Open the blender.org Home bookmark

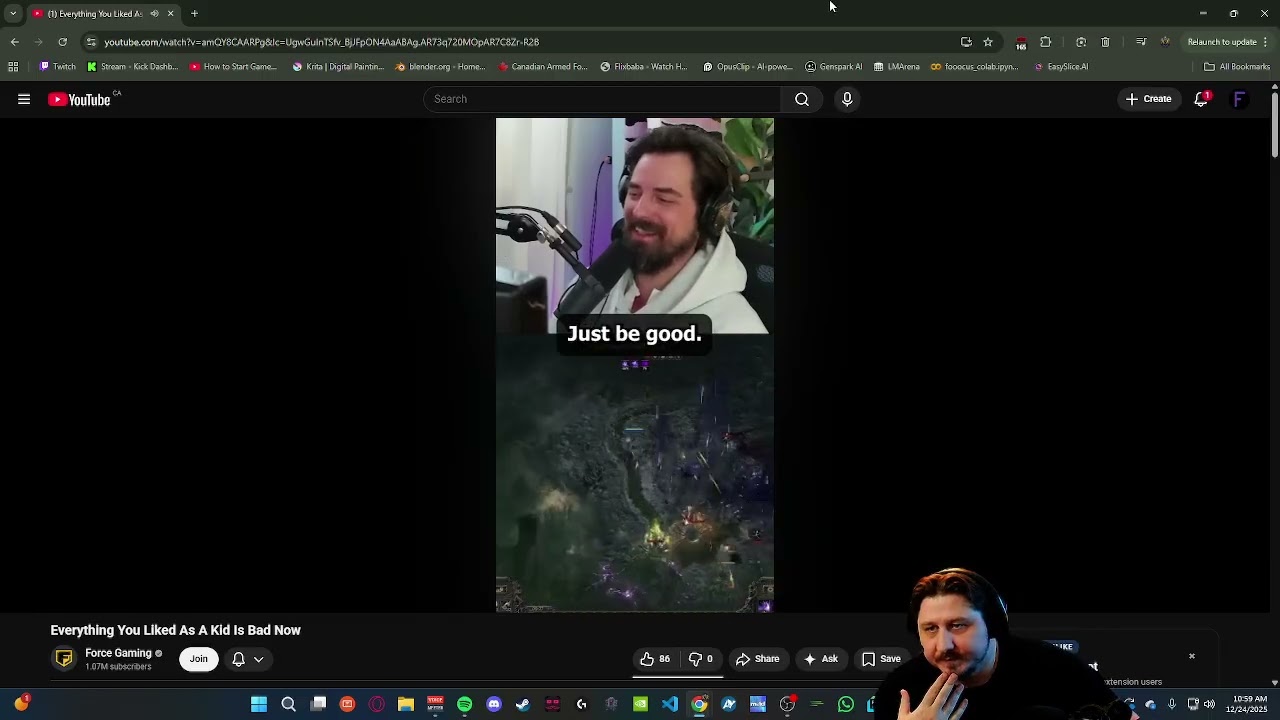point(440,67)
